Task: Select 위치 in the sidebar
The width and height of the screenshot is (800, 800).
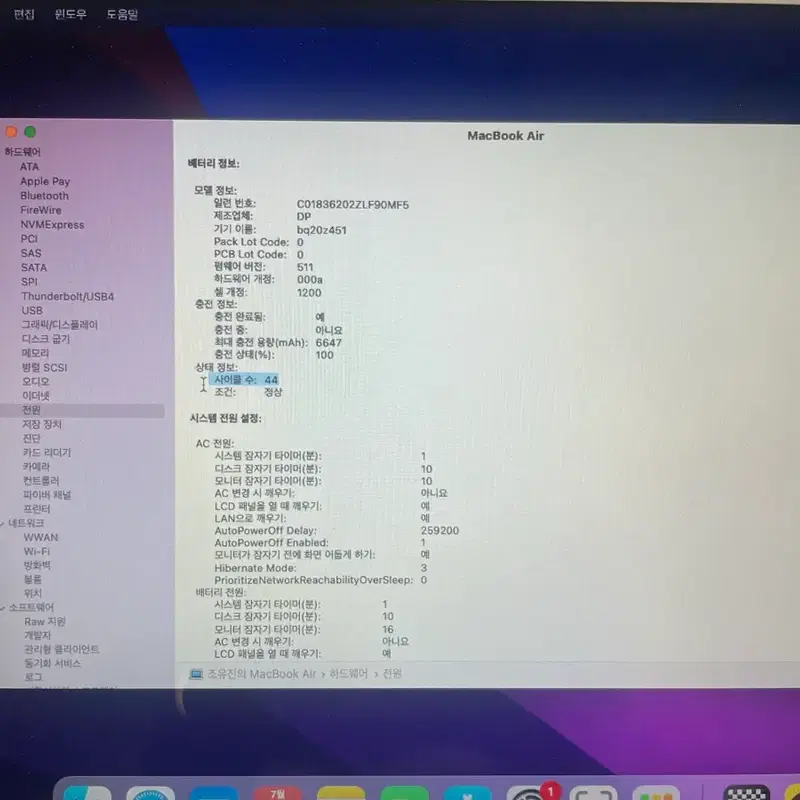Action: [x=33, y=593]
